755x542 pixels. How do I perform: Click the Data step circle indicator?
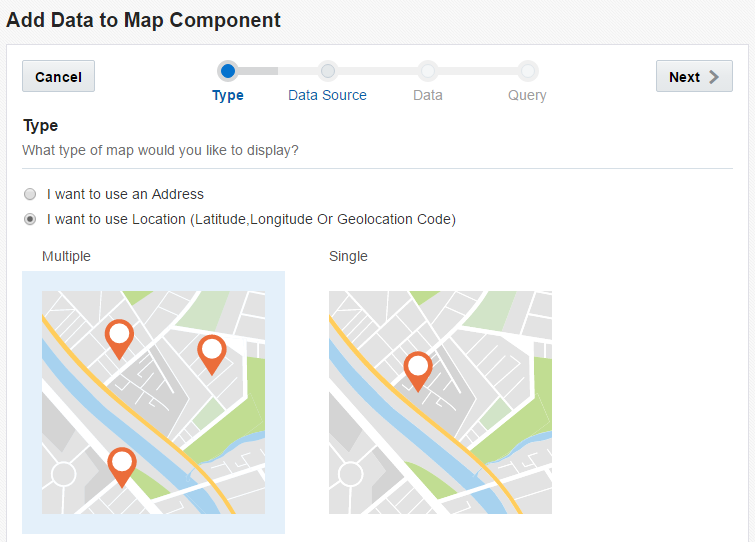[x=427, y=71]
